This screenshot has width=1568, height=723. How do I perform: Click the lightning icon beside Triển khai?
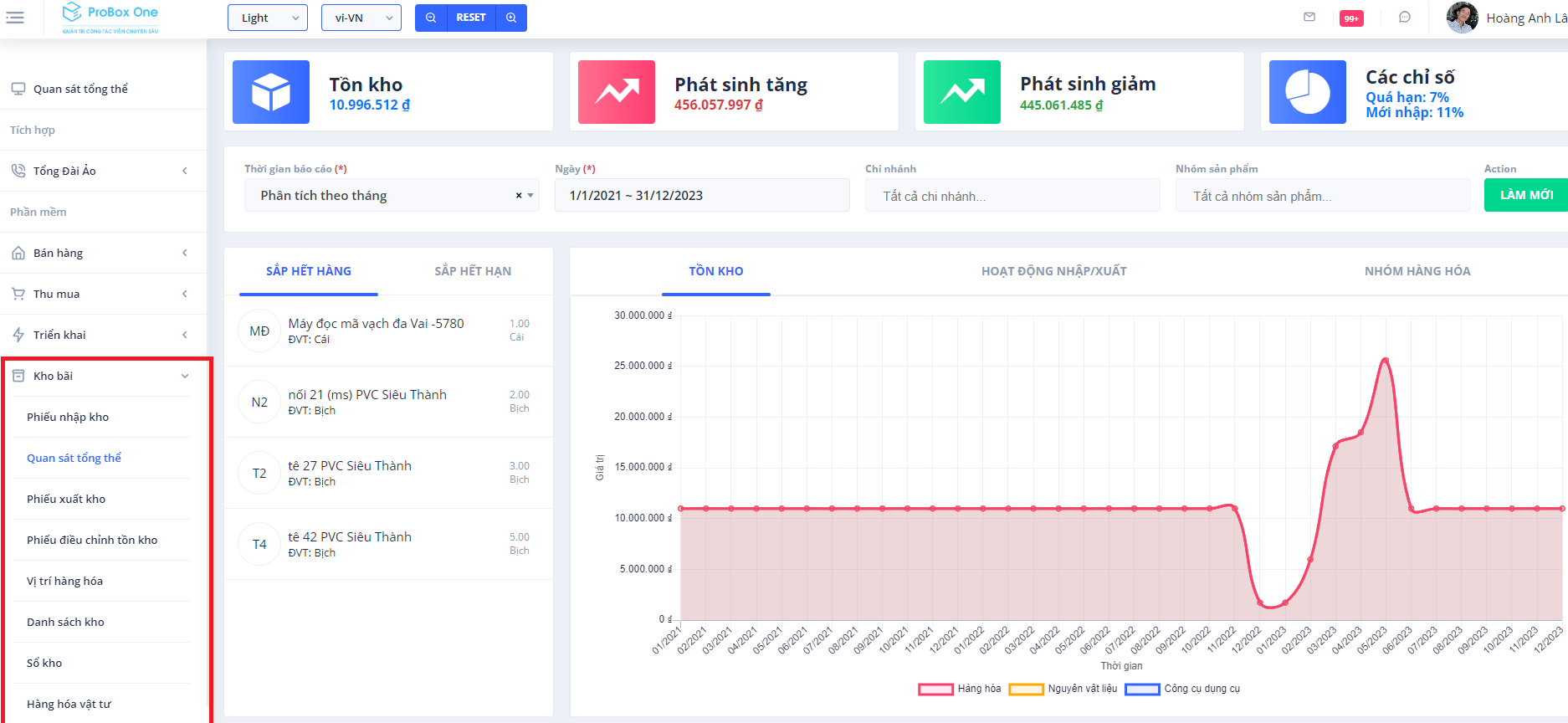click(x=18, y=335)
